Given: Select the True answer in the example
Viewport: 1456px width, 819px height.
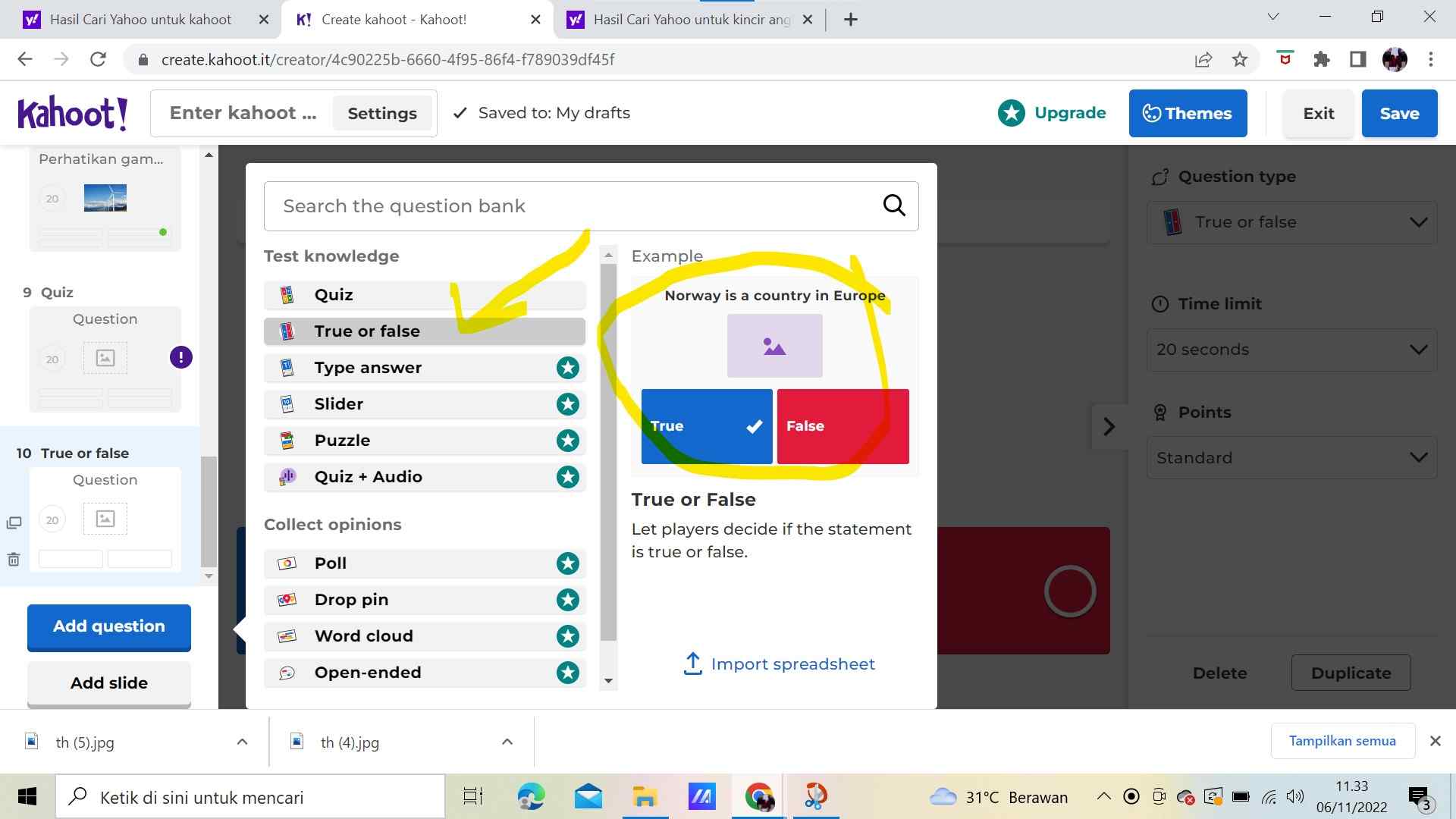Looking at the screenshot, I should [x=707, y=426].
